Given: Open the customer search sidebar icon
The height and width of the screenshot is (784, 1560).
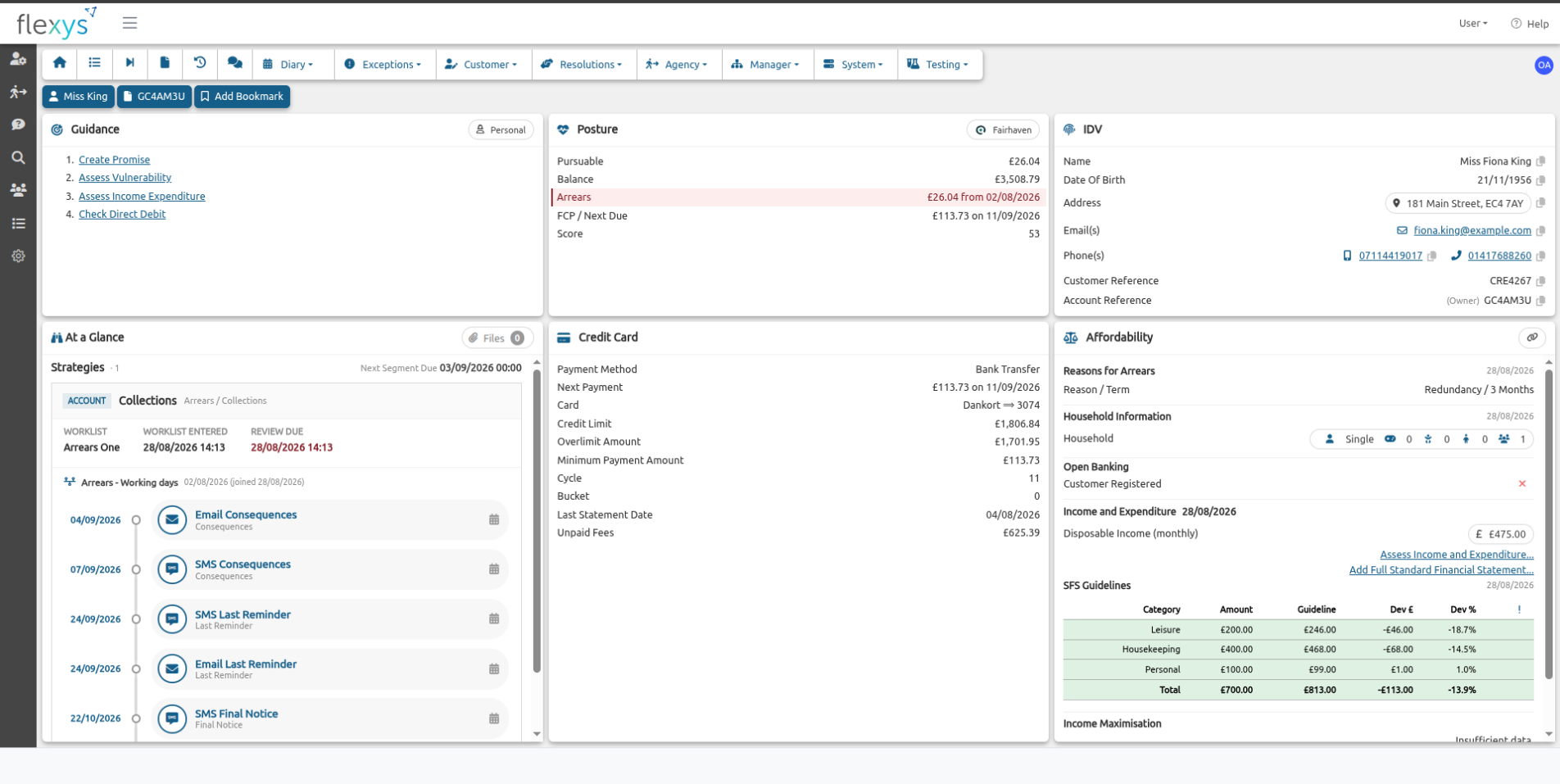Looking at the screenshot, I should 18,59.
